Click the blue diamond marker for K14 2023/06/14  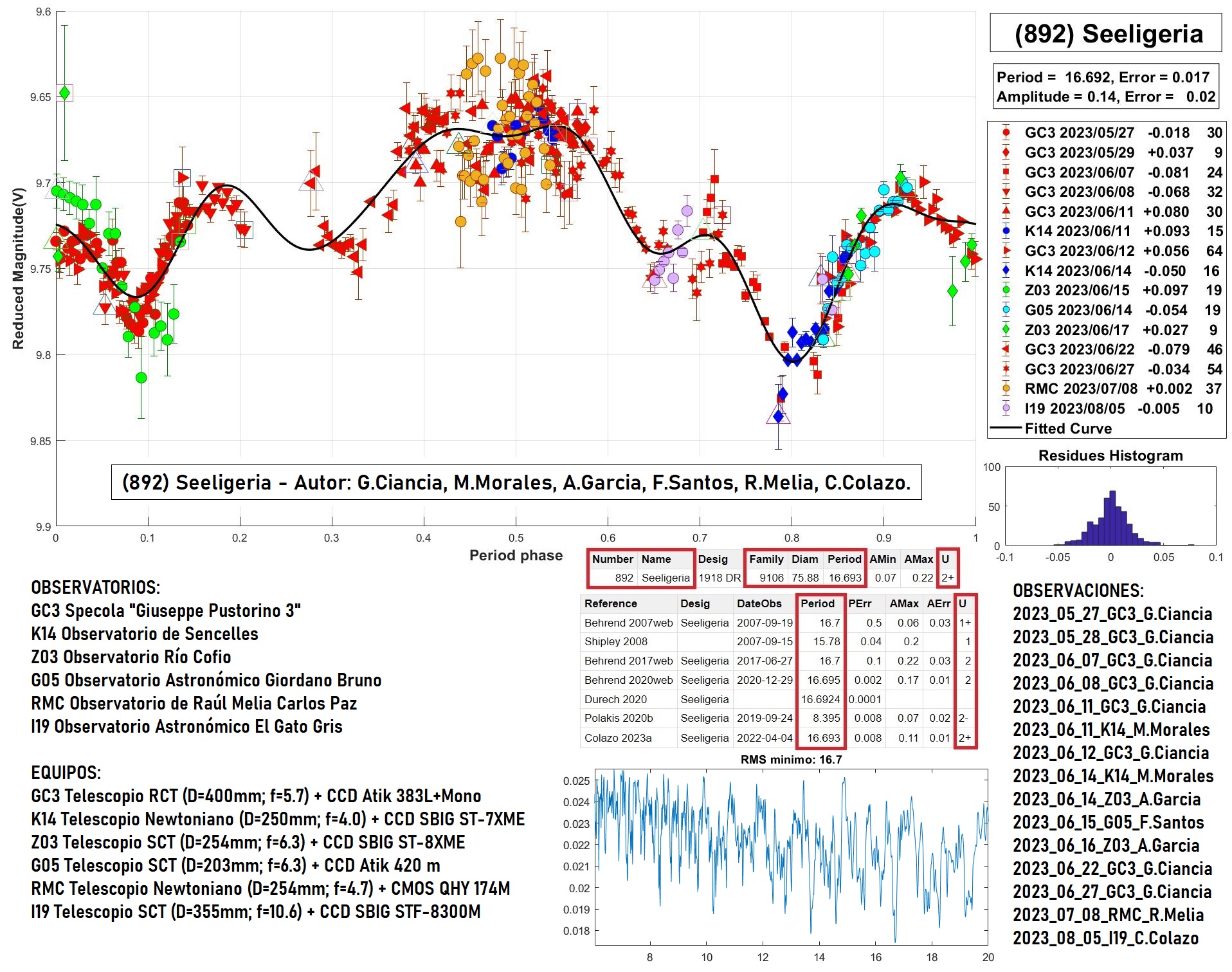tap(1006, 271)
